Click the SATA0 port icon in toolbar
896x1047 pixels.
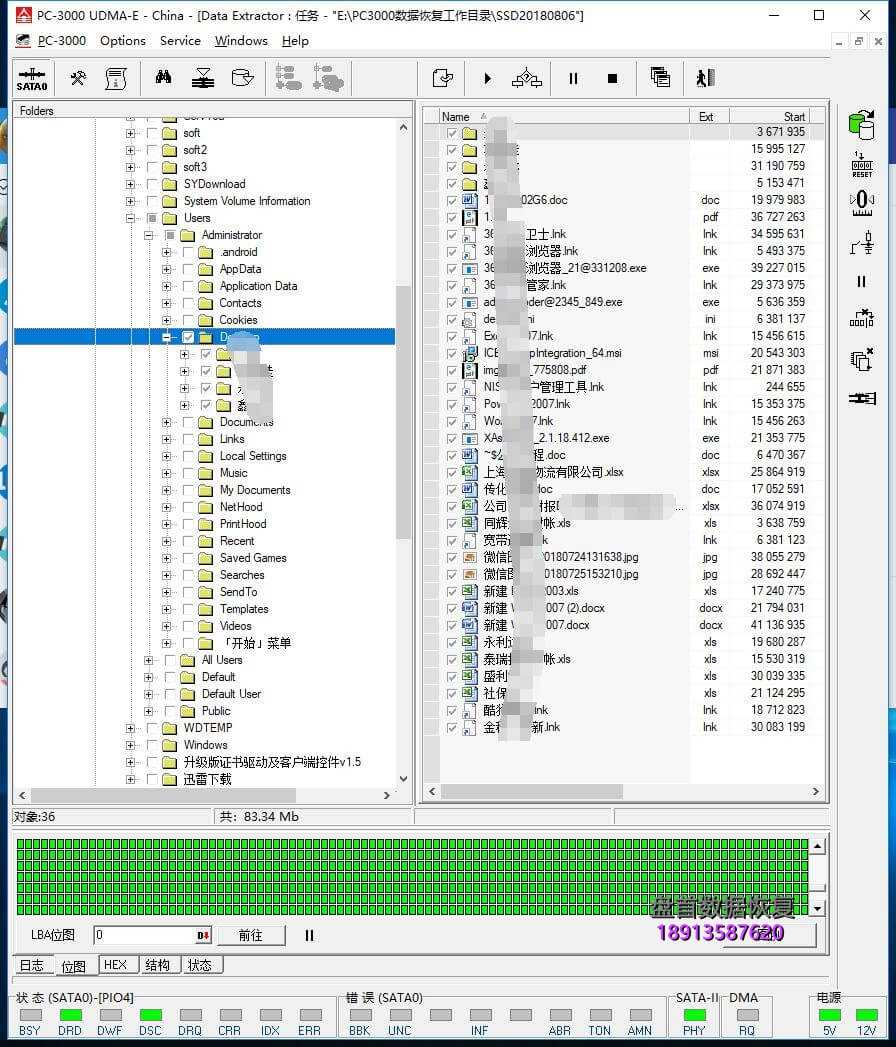click(x=32, y=79)
